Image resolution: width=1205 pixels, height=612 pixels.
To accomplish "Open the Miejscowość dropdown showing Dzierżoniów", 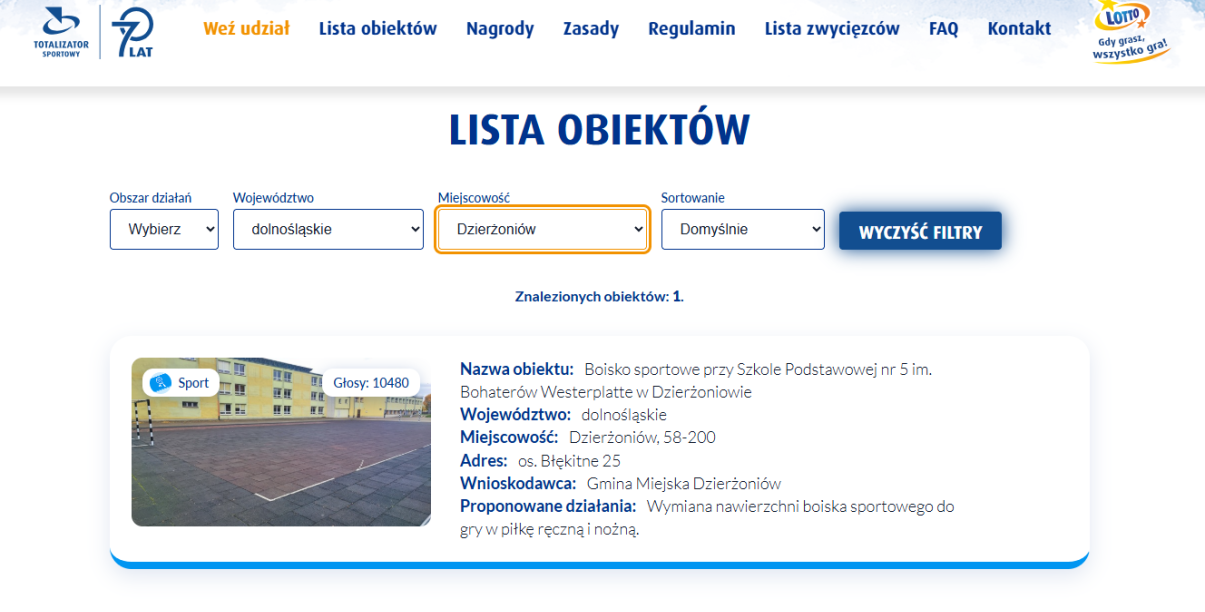I will [542, 229].
